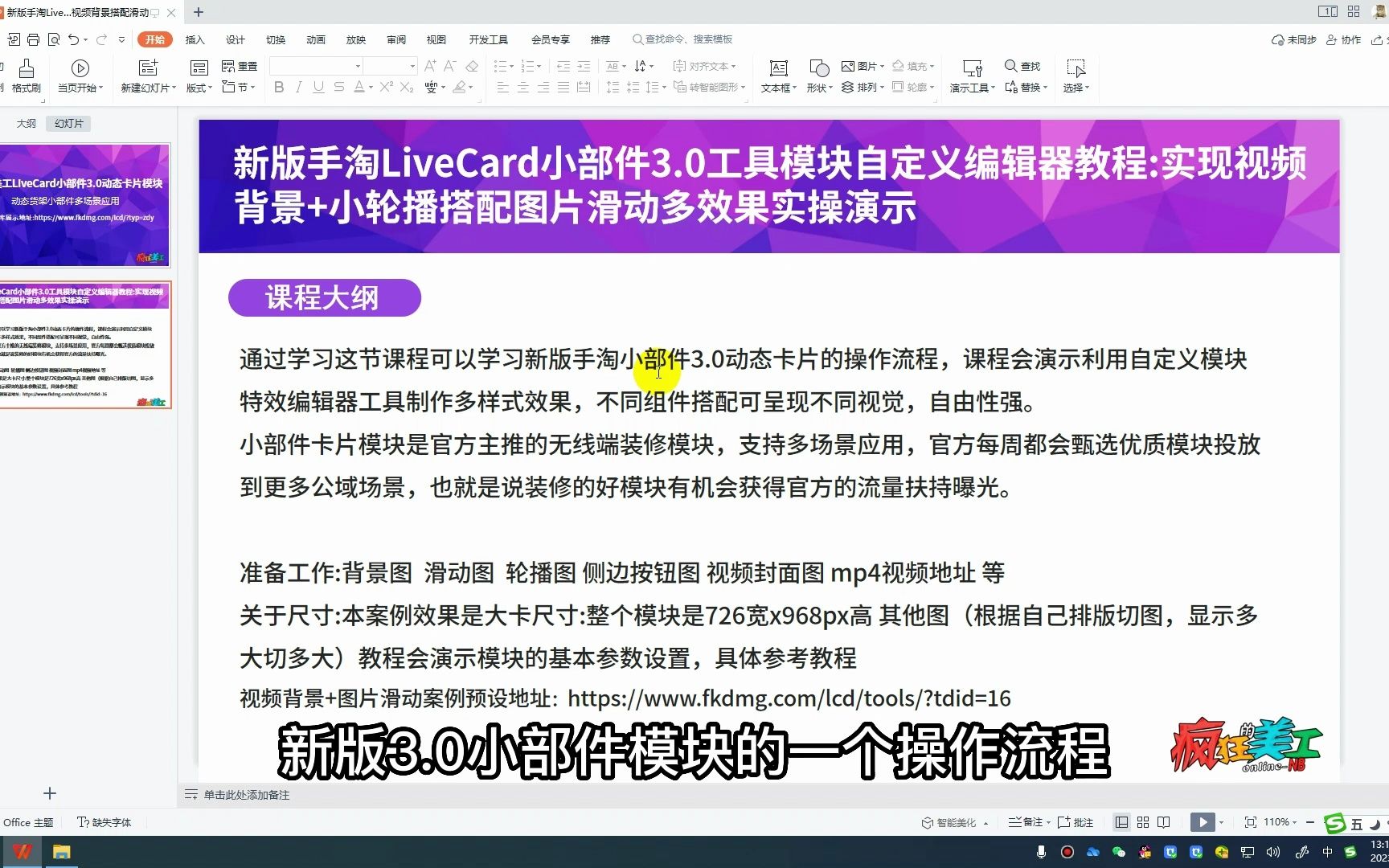
Task: Click the Text Box (文本框) icon
Action: [778, 68]
